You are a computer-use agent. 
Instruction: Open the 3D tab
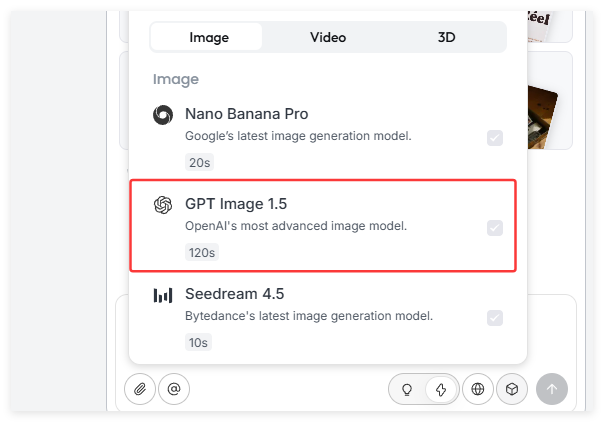447,37
